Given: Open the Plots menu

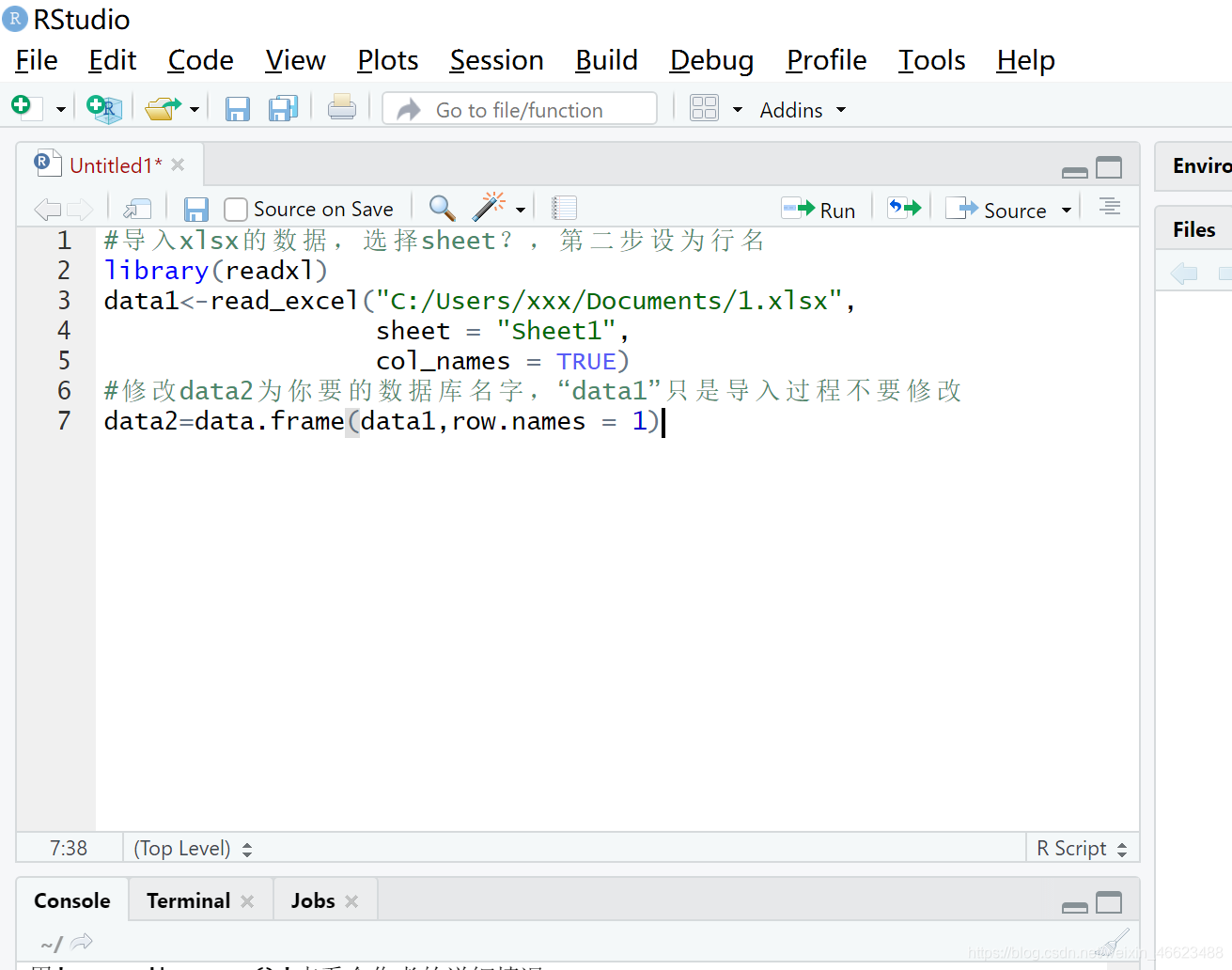Looking at the screenshot, I should [387, 60].
